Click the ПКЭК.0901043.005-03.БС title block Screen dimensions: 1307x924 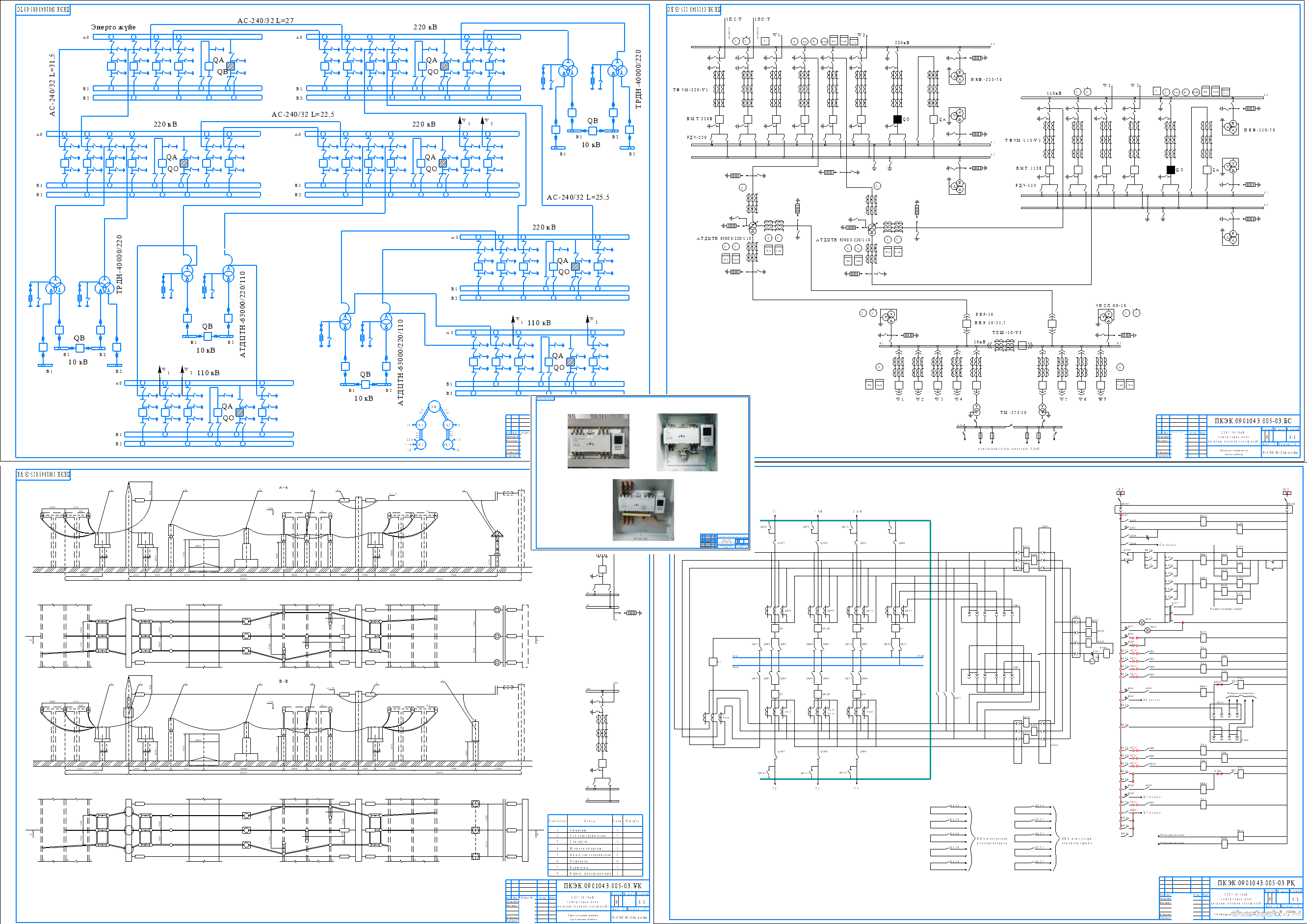(1253, 421)
